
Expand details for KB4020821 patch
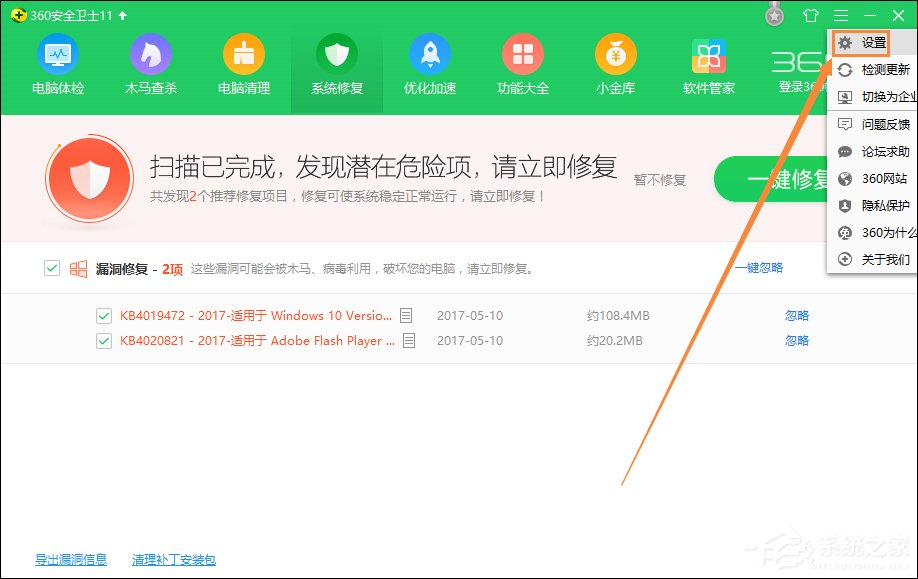coord(407,340)
